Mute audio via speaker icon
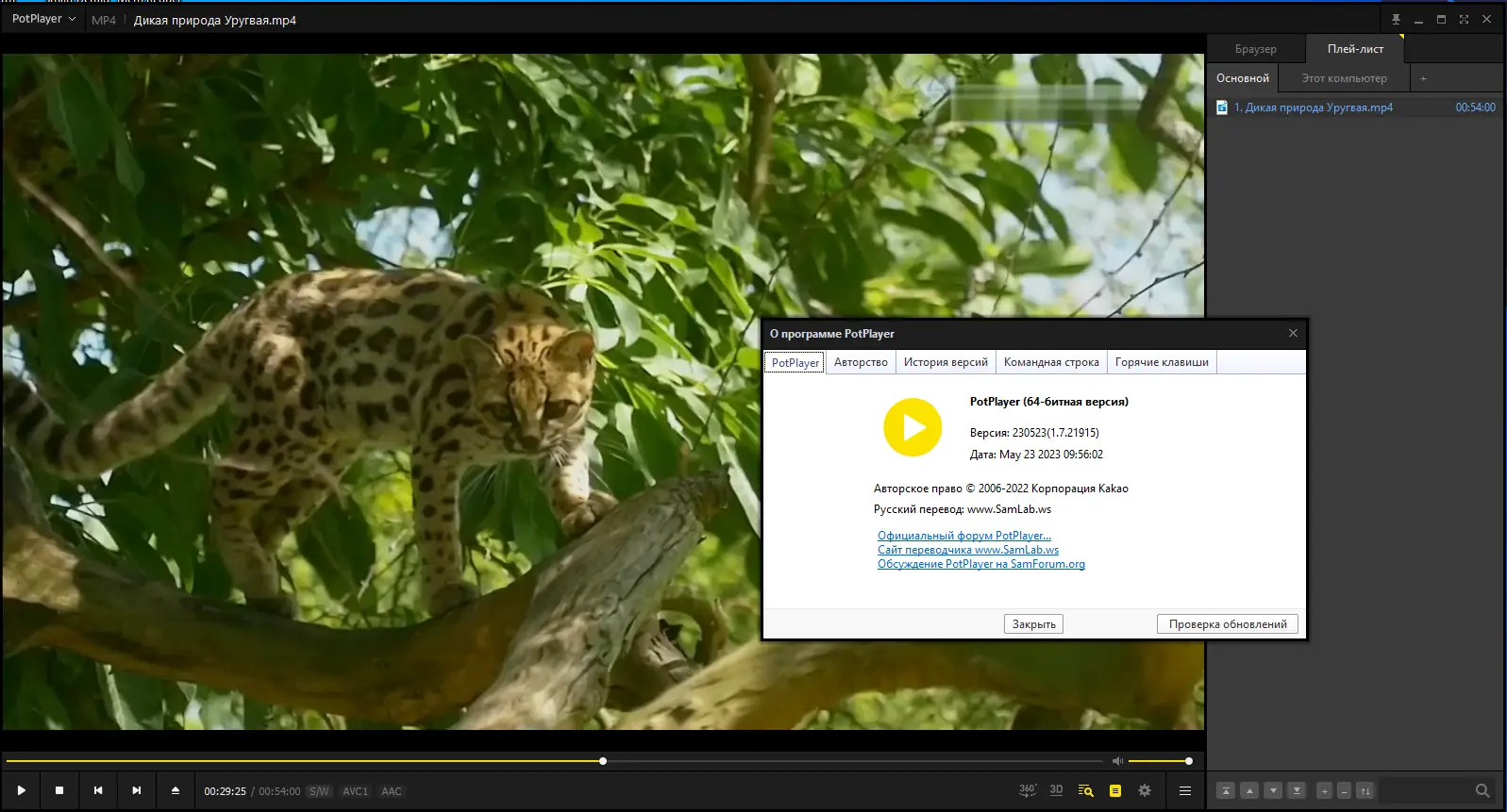This screenshot has width=1507, height=812. 1117,761
